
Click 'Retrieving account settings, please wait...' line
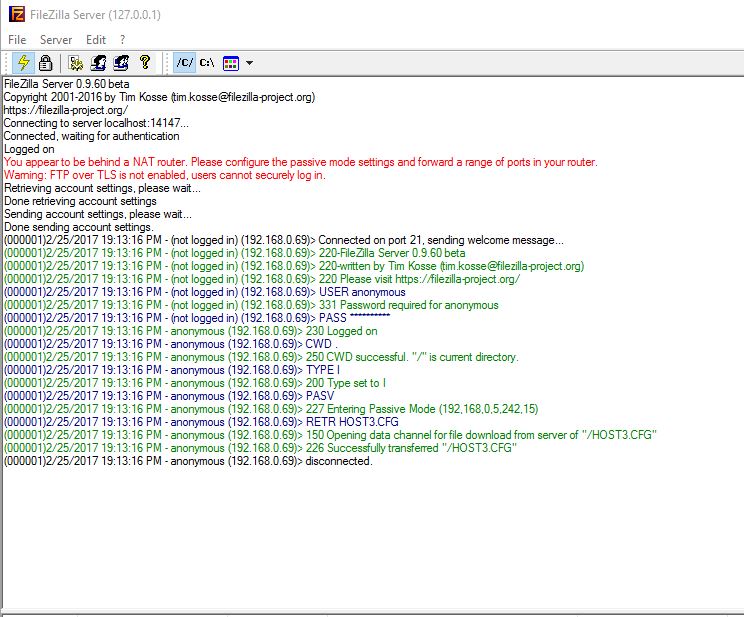coord(102,188)
